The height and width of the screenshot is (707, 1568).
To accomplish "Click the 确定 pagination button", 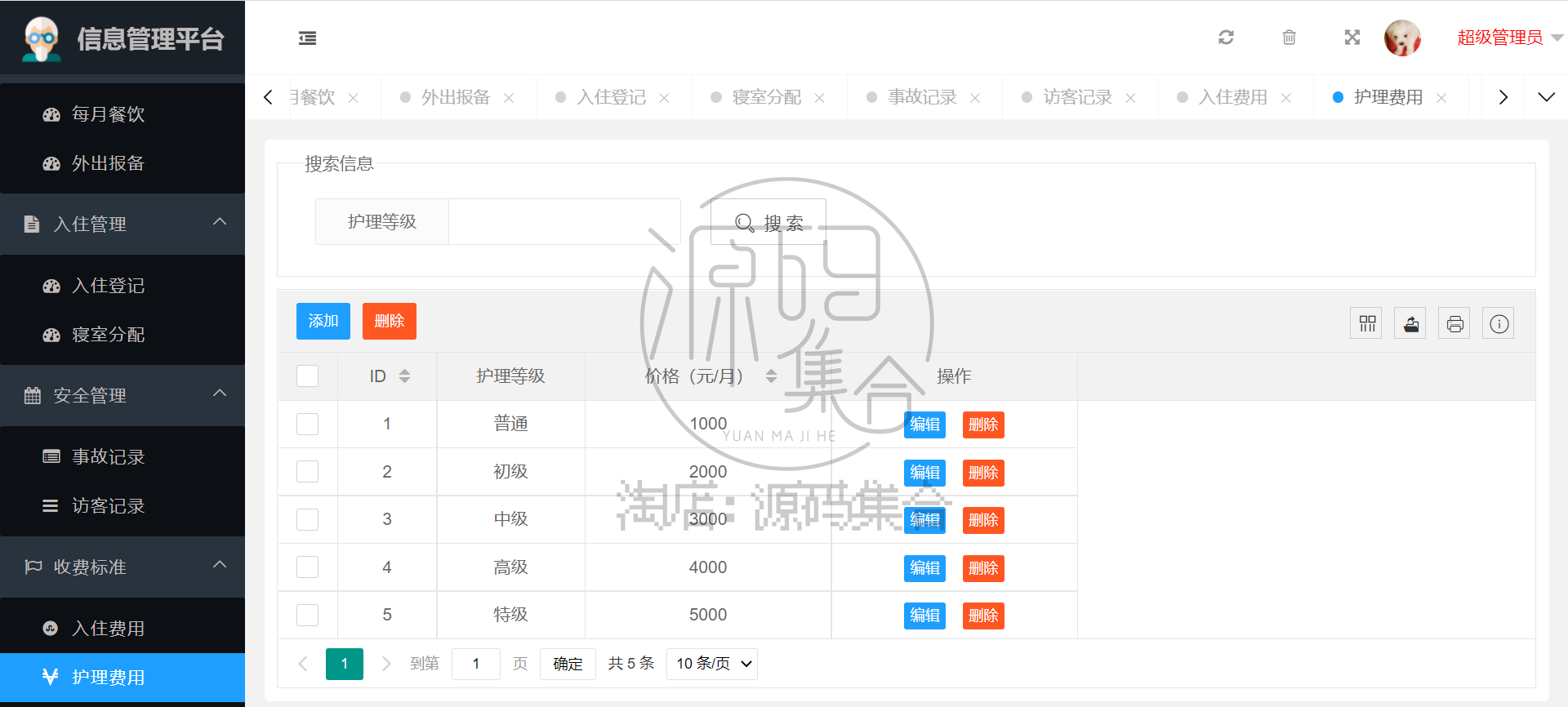I will [568, 664].
